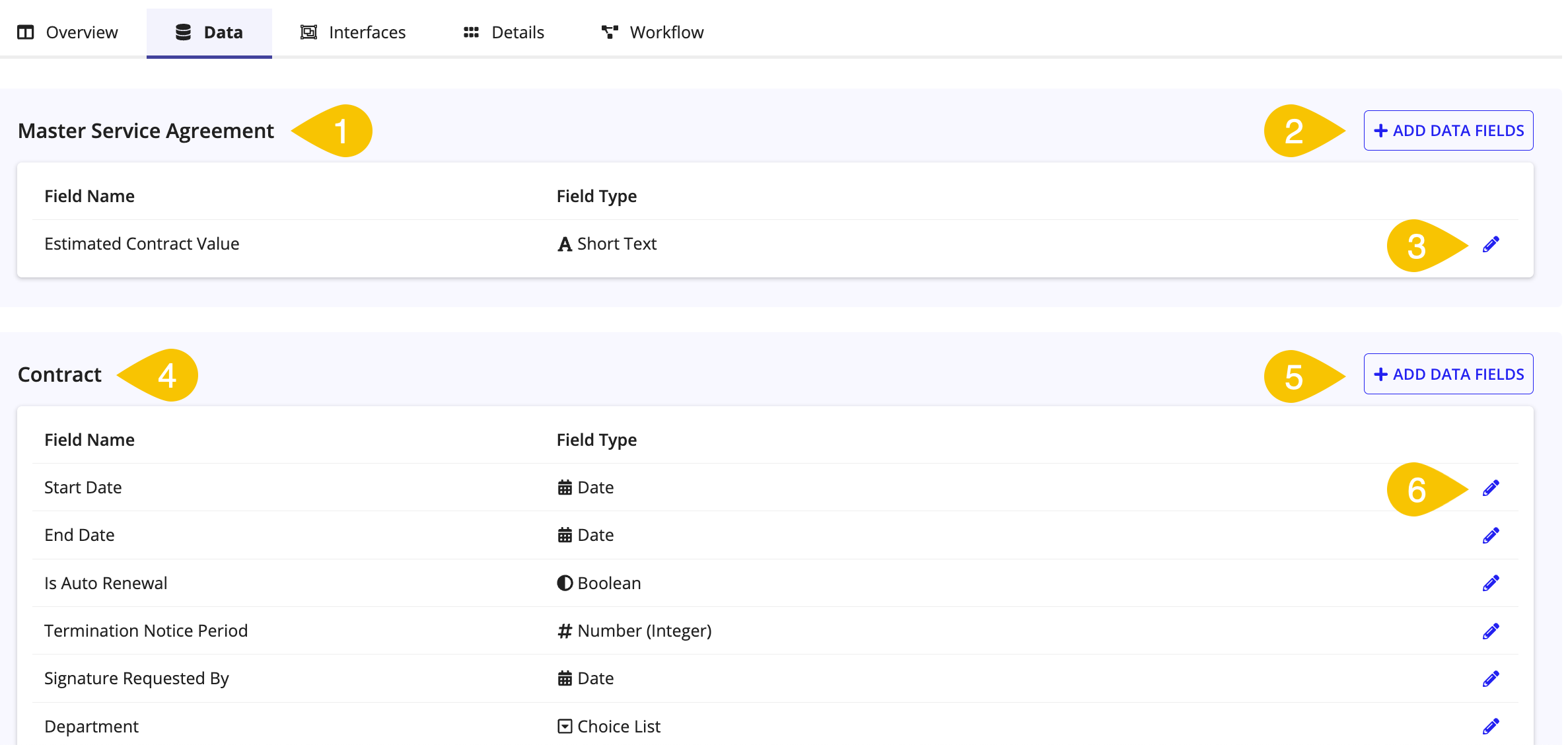Add data fields to Contract

point(1448,374)
